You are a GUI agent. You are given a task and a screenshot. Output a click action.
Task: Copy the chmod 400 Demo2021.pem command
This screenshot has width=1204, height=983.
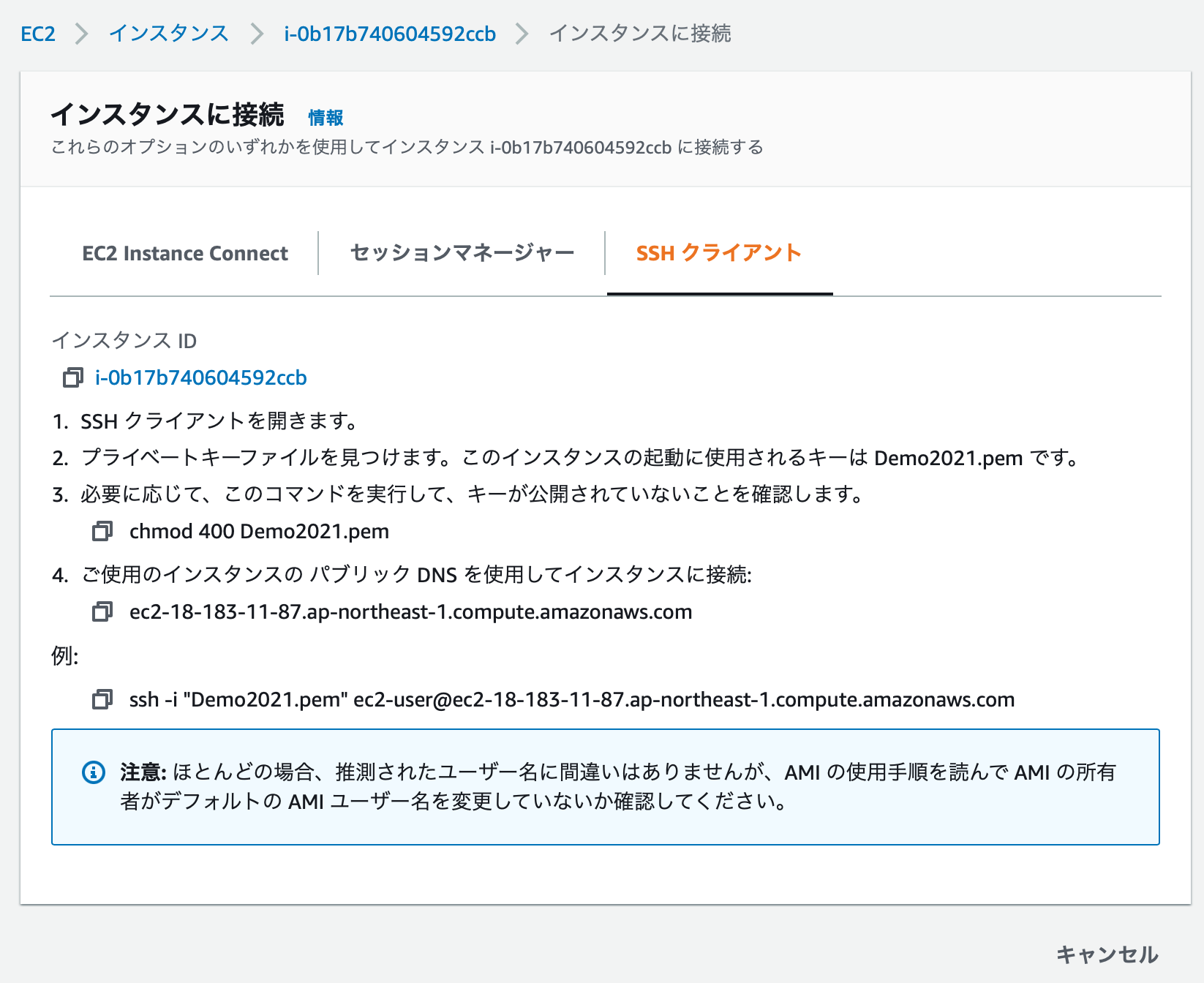(102, 532)
